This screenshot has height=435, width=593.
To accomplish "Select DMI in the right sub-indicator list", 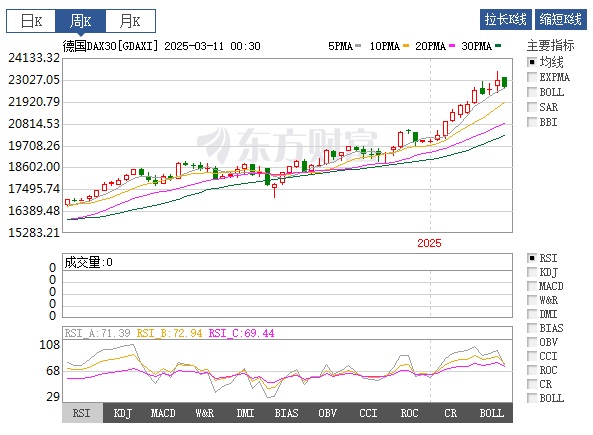I will [x=532, y=314].
